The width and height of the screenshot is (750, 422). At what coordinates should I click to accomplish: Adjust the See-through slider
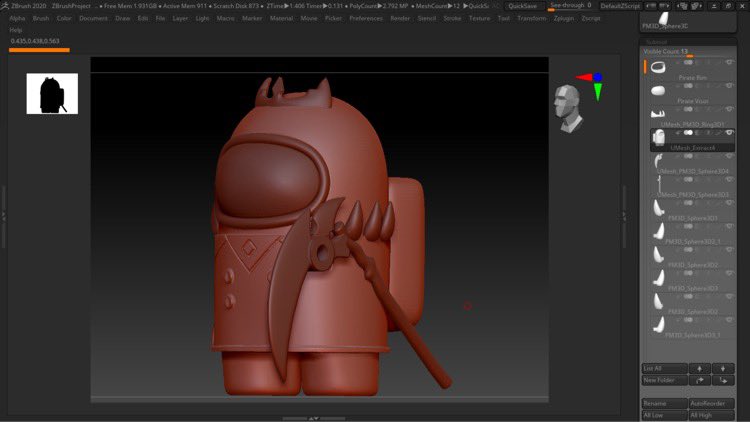(572, 6)
